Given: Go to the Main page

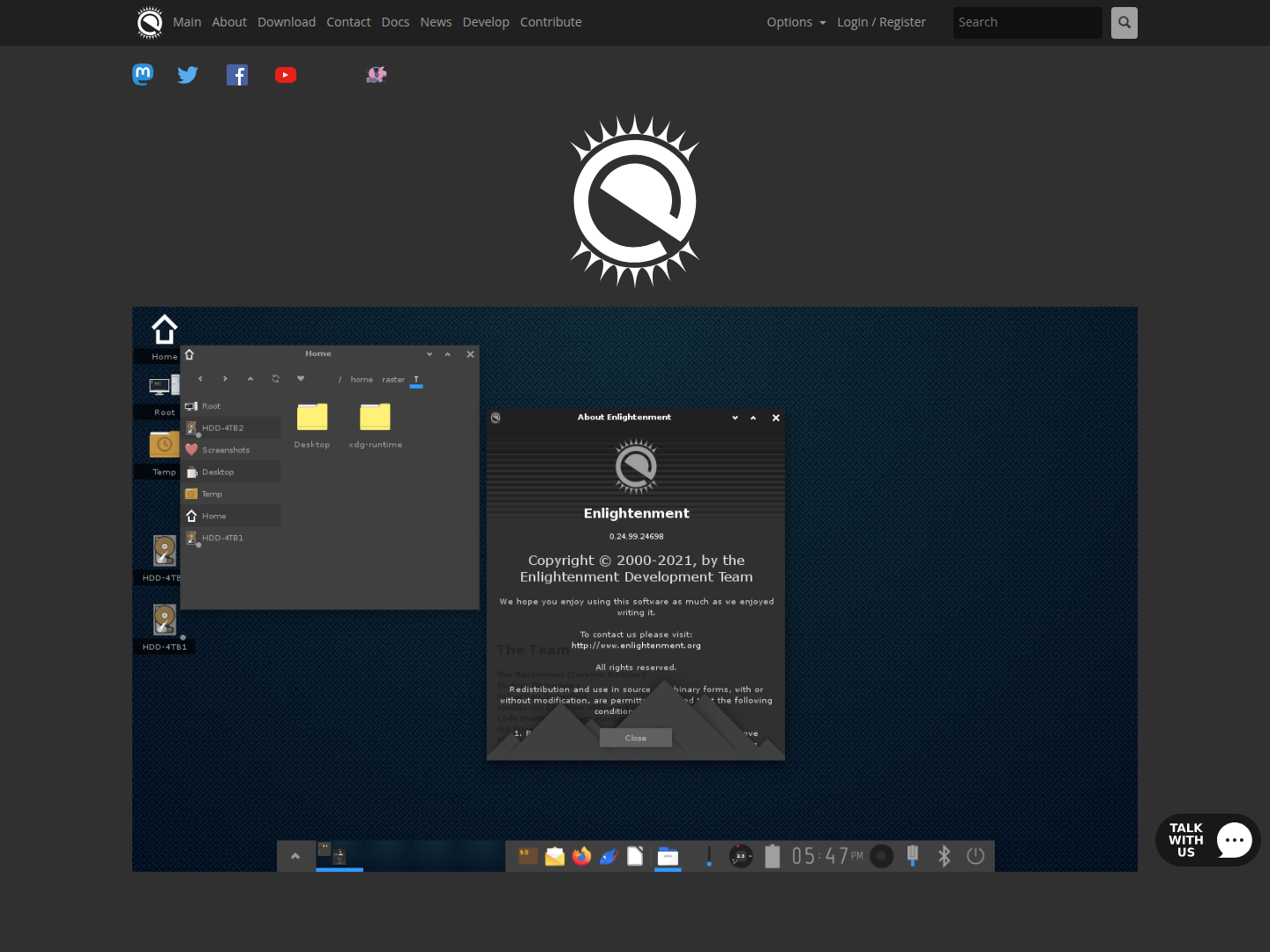Looking at the screenshot, I should 187,22.
